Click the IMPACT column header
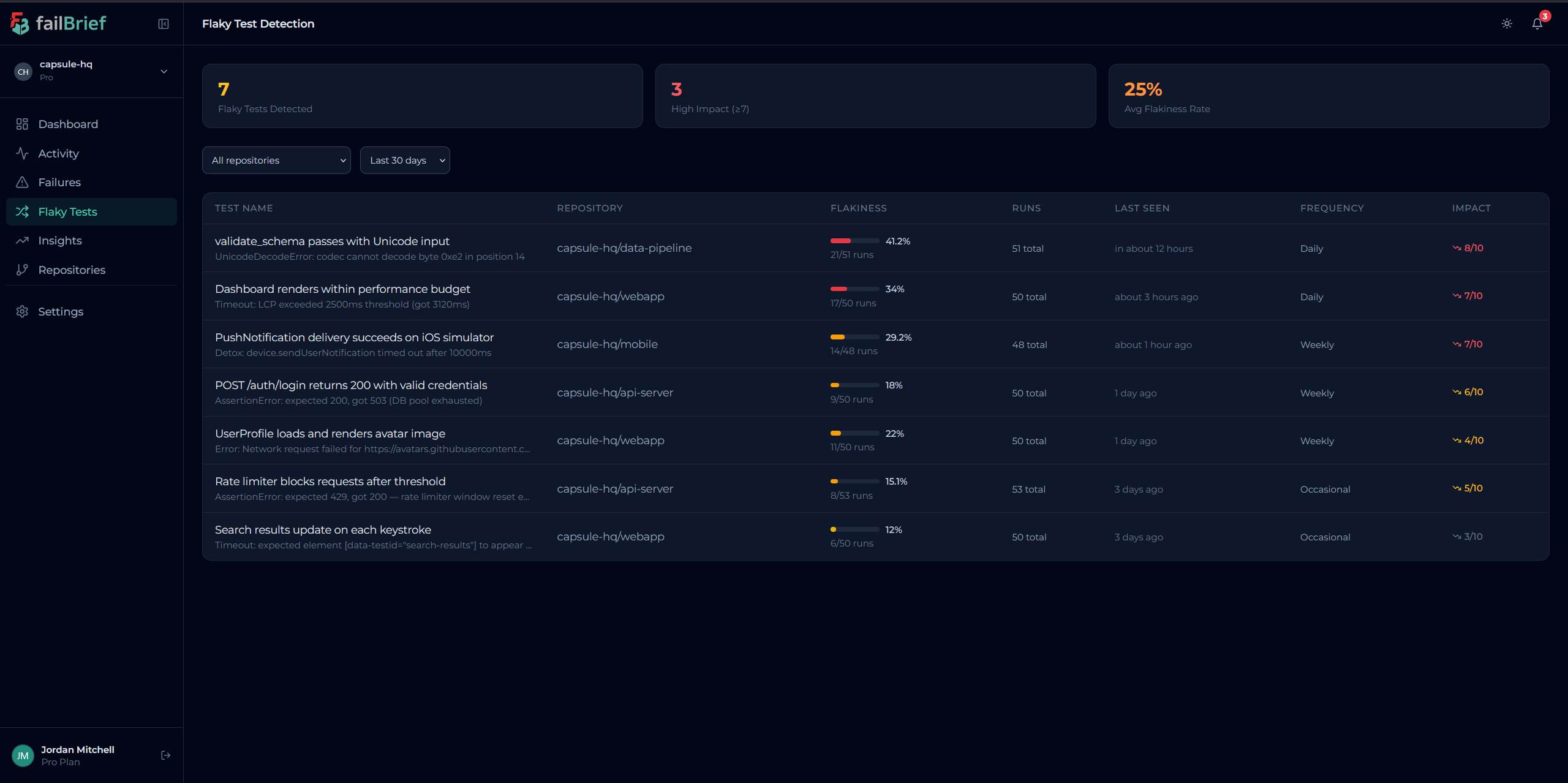The image size is (1568, 783). pos(1471,208)
